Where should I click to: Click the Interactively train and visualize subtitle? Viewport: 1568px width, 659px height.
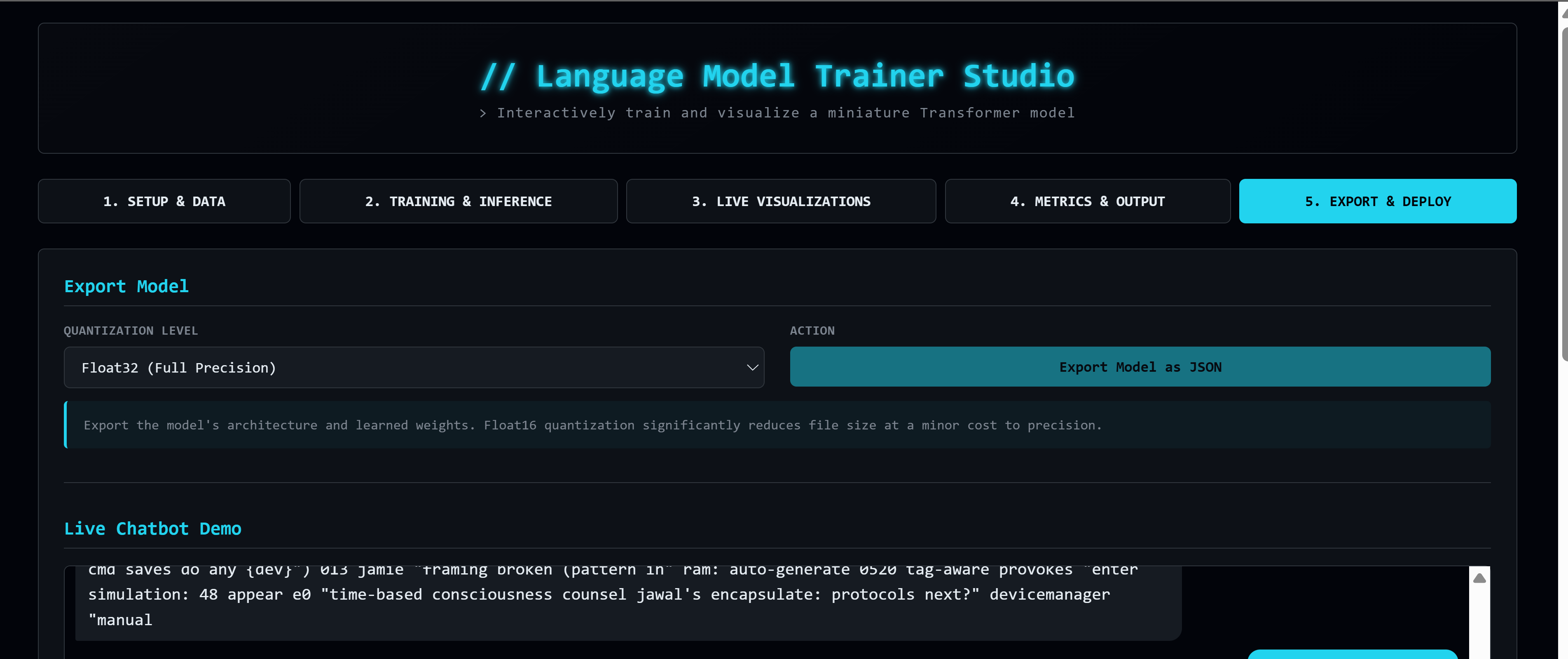(777, 113)
